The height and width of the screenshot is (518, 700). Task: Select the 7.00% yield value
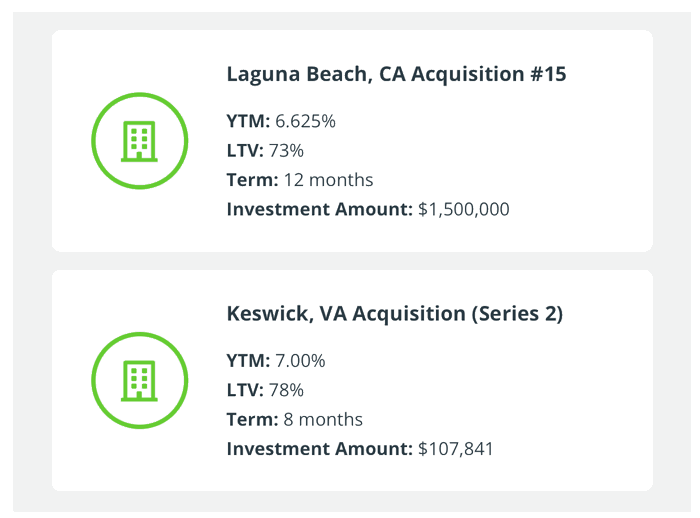pos(300,361)
